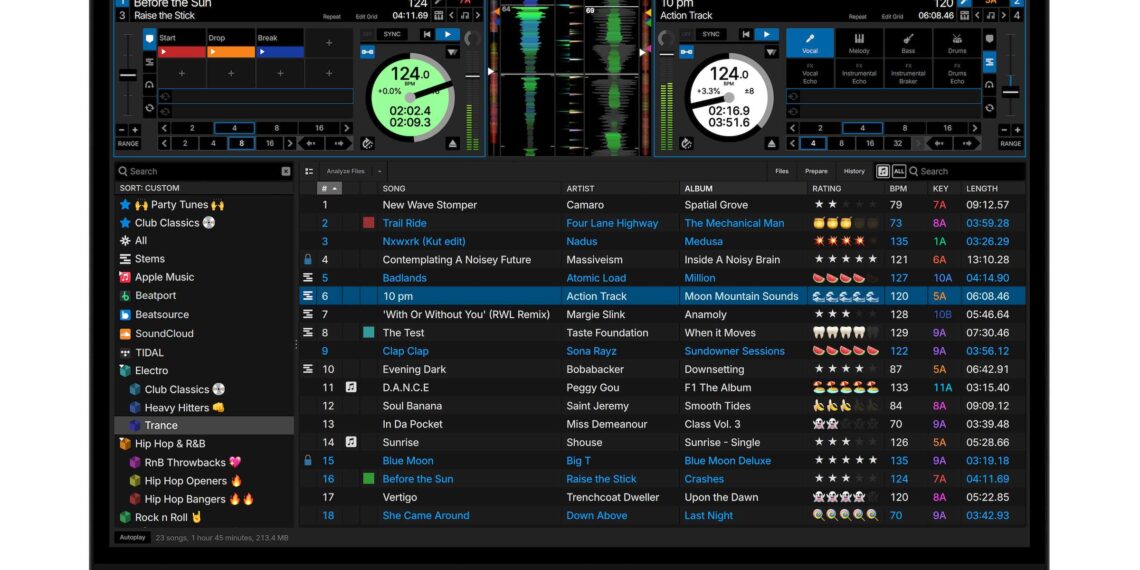The height and width of the screenshot is (570, 1140).
Task: Sort the library by the # column
Action: 329,188
